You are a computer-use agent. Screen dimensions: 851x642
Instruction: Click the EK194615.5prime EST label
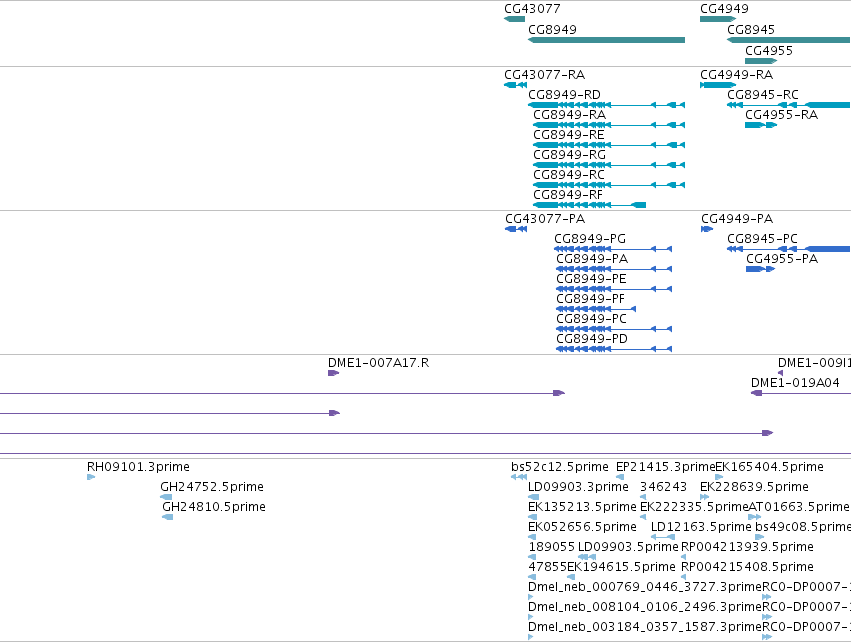pos(621,568)
